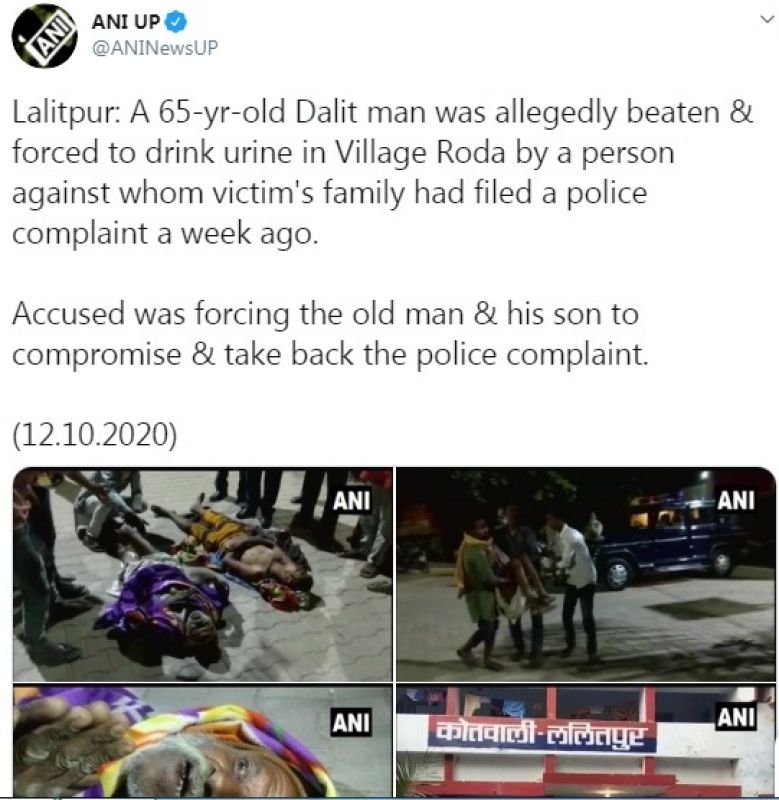Click ANI watermark on jeep photo
The image size is (779, 800).
coord(735,501)
